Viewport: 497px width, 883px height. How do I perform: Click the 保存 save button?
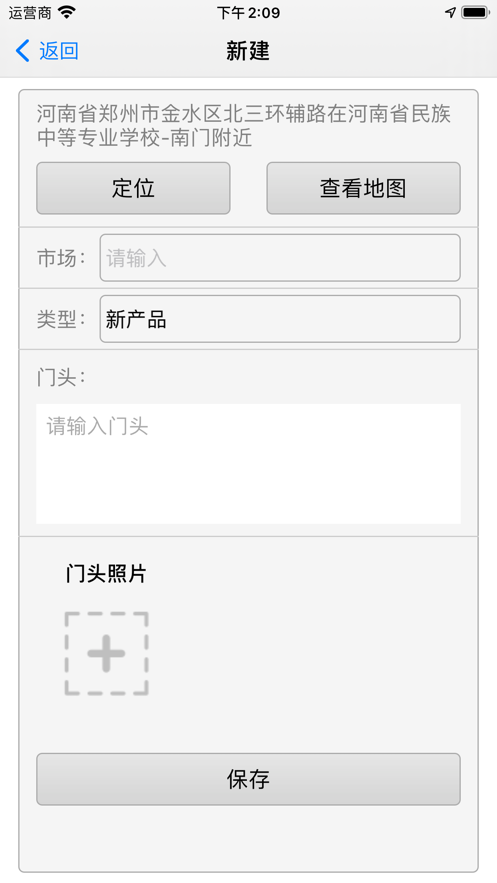click(x=248, y=779)
